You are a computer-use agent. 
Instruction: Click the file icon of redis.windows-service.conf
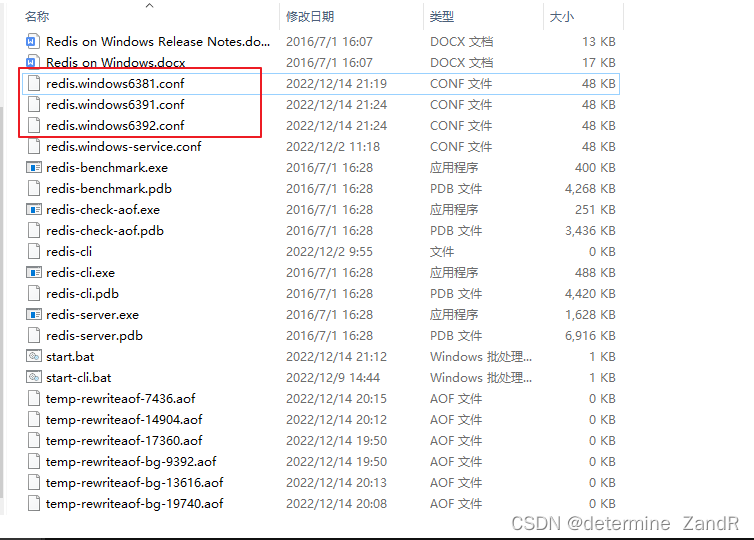pos(34,147)
